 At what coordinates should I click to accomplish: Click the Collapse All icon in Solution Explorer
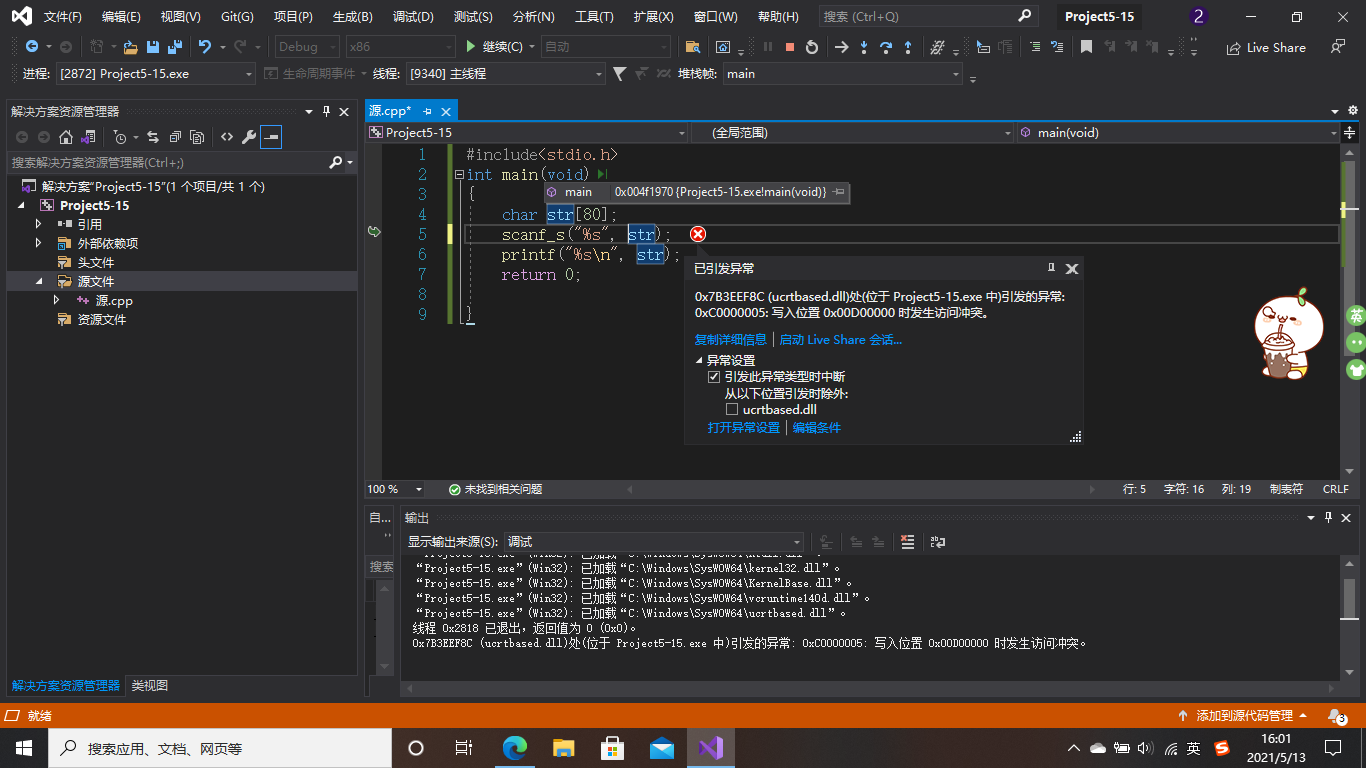point(175,137)
